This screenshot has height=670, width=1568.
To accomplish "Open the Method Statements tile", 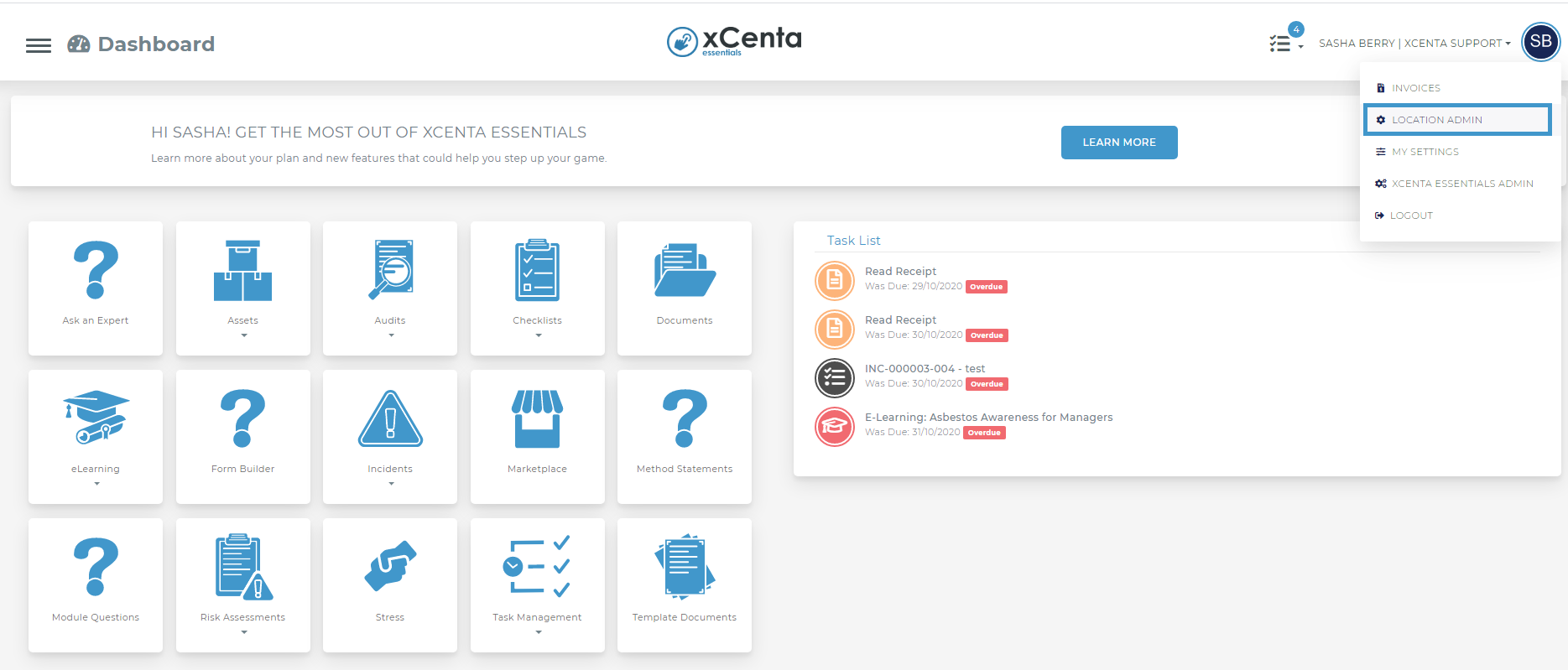I will click(685, 437).
